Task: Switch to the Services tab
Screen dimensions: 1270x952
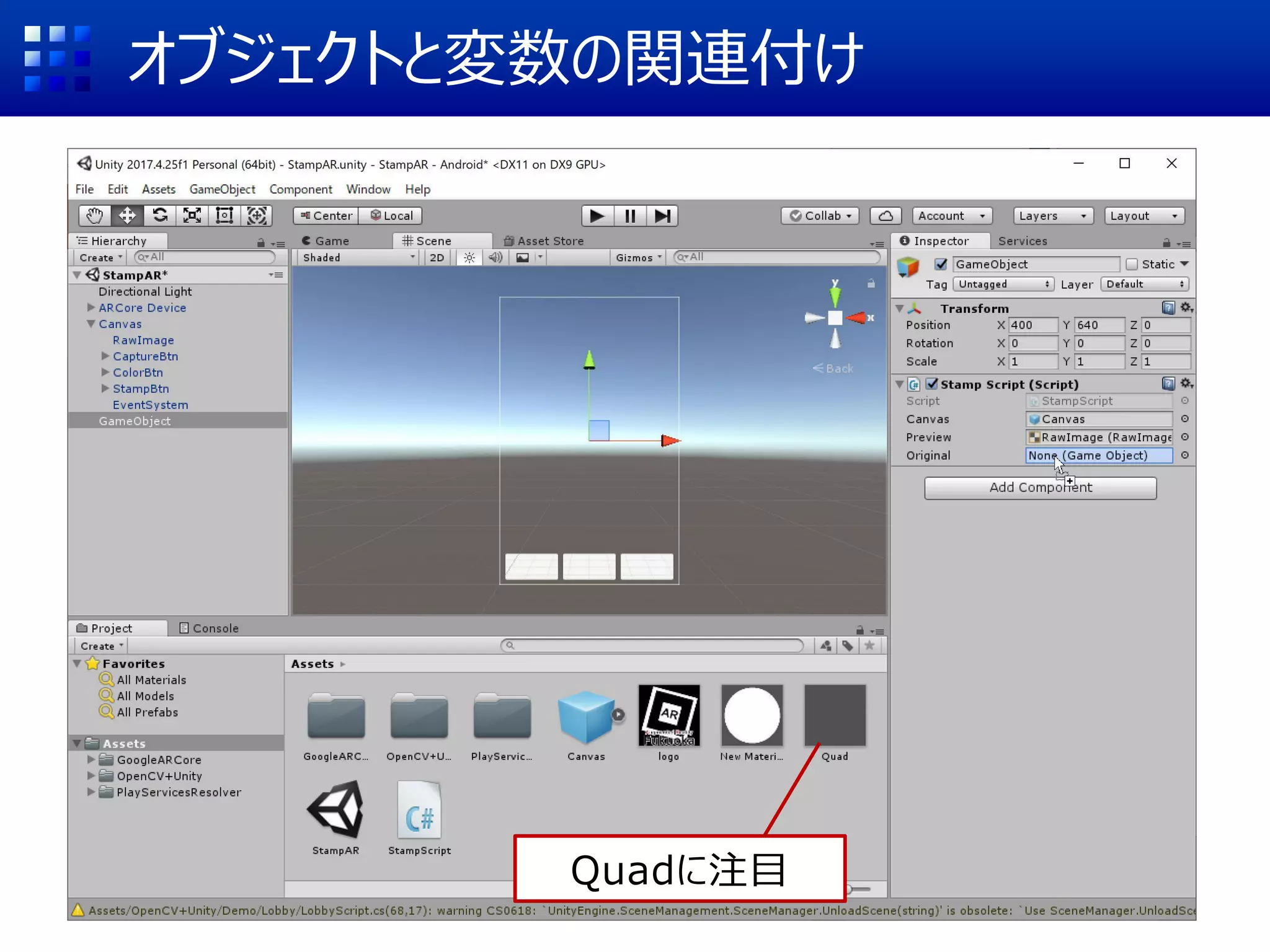Action: click(1023, 241)
